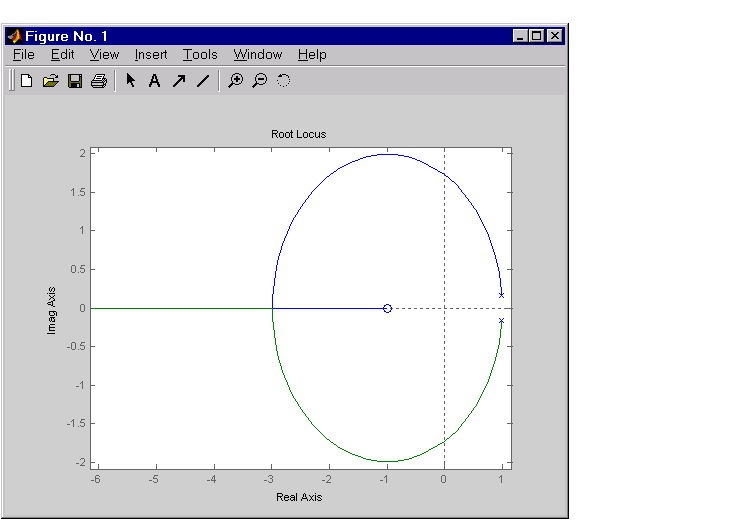The height and width of the screenshot is (523, 750).
Task: Click the Help menu item
Action: pos(312,55)
